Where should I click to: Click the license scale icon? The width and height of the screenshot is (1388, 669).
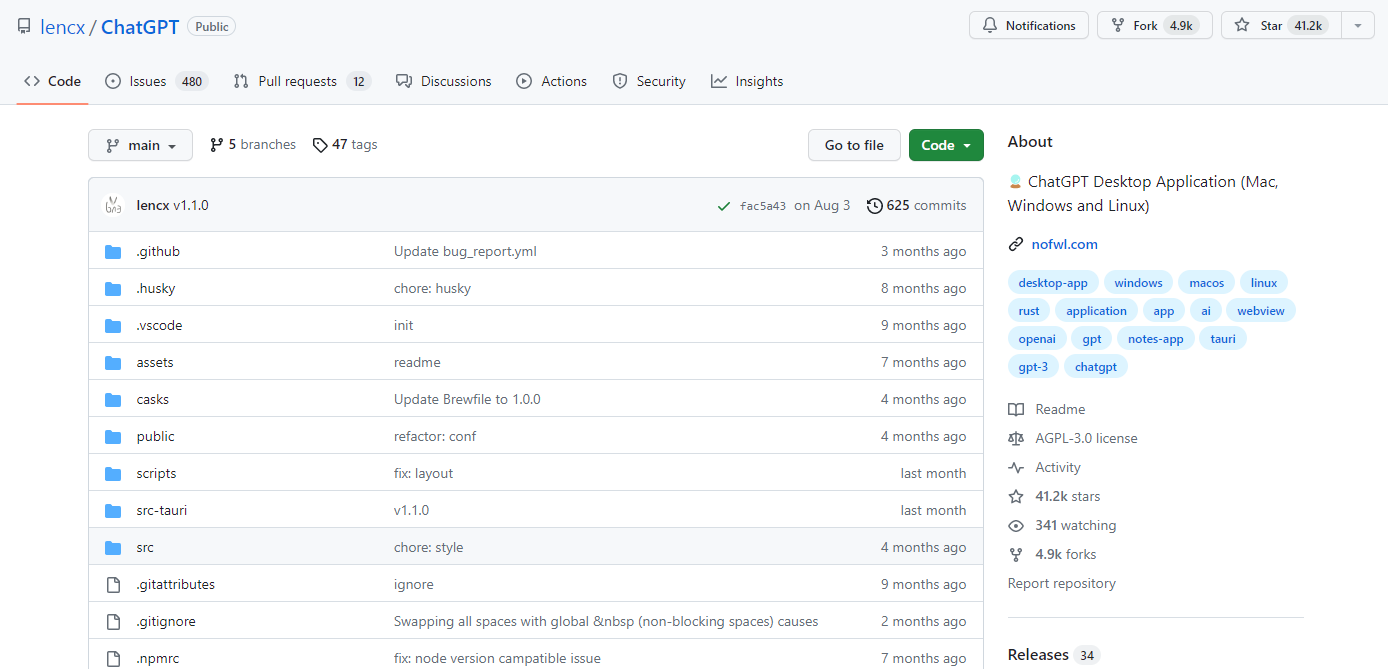coord(1016,439)
